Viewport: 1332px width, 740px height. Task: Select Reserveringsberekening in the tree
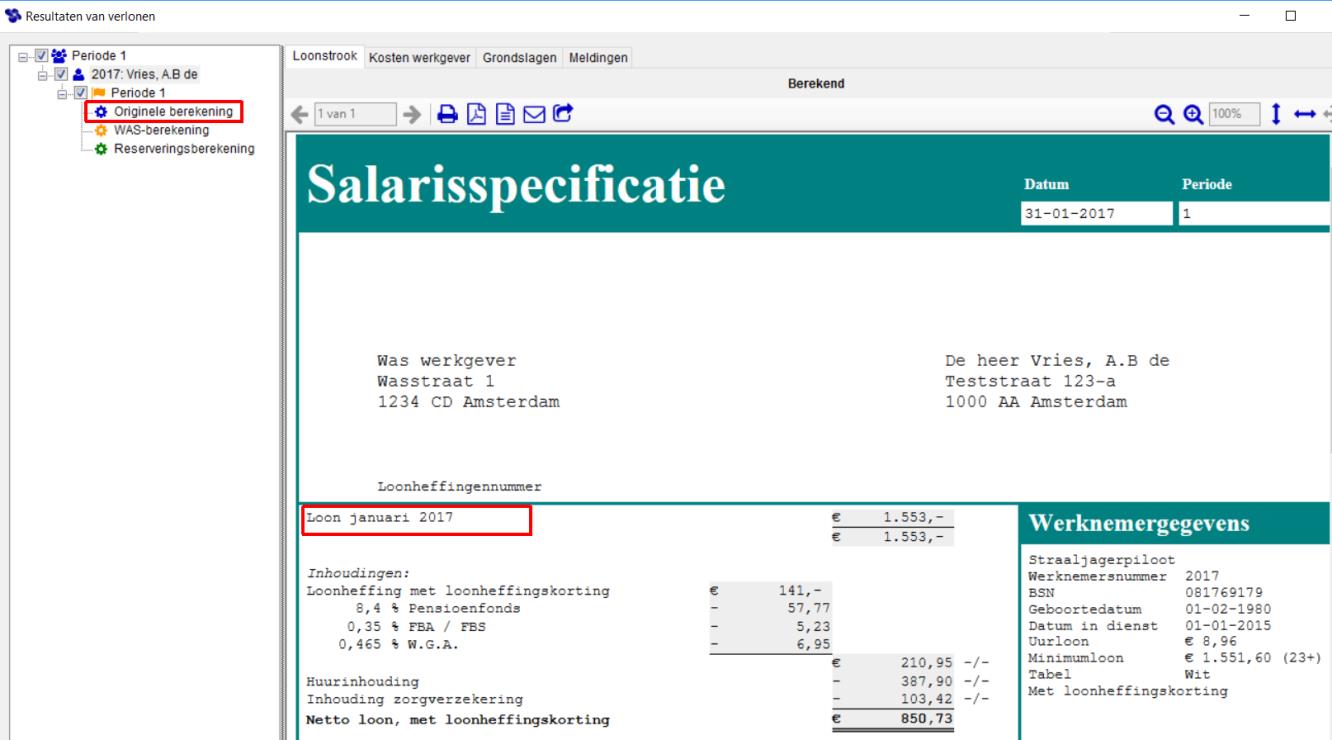[x=184, y=149]
